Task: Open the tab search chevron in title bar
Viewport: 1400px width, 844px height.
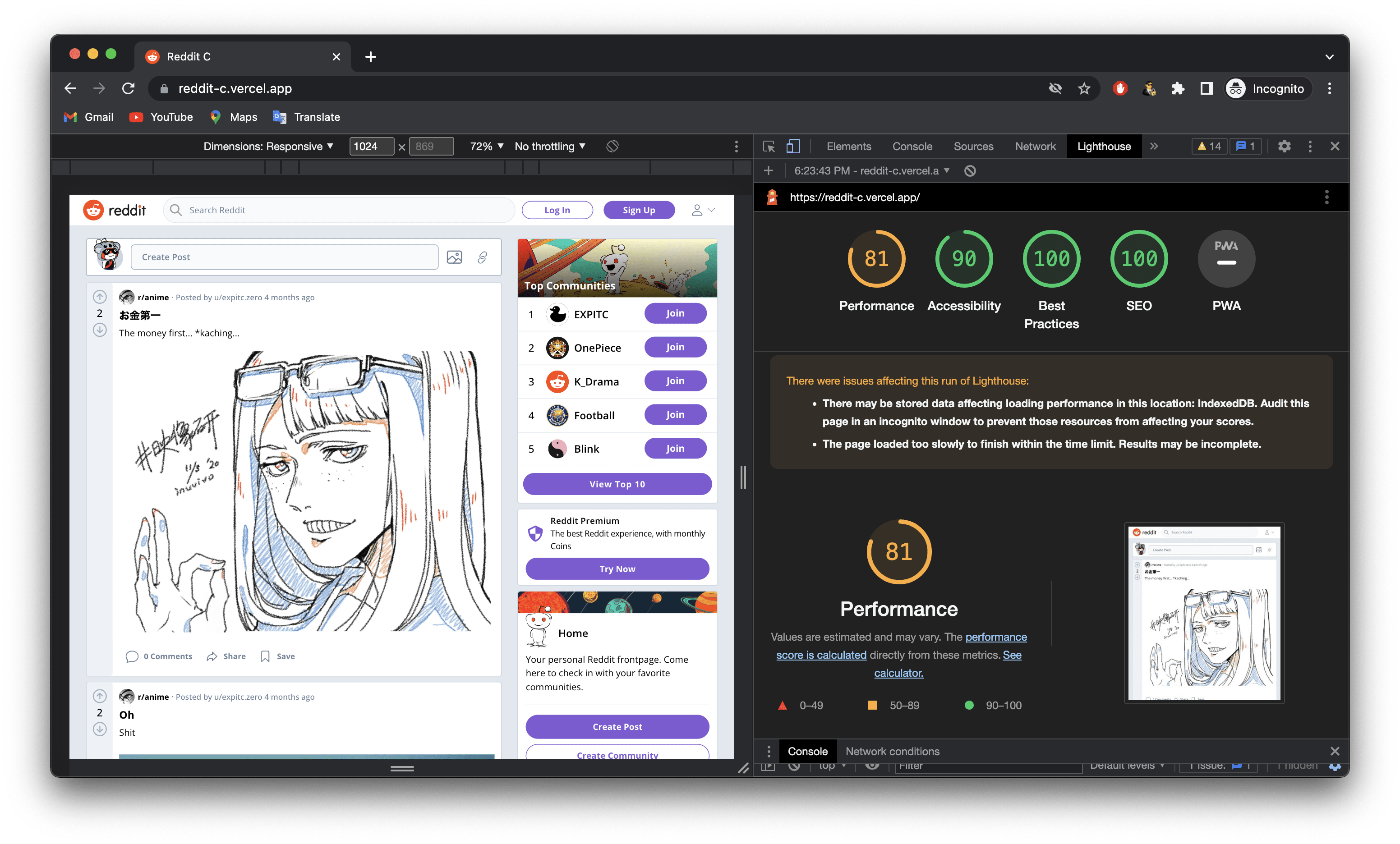Action: point(1330,57)
